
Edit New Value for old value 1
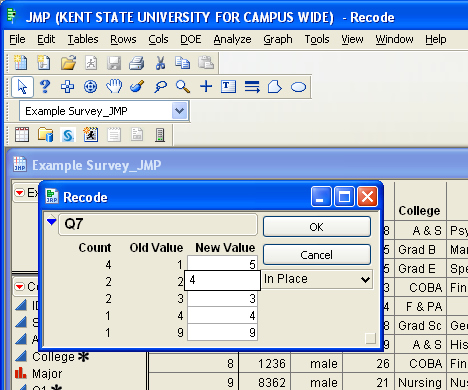pyautogui.click(x=222, y=264)
